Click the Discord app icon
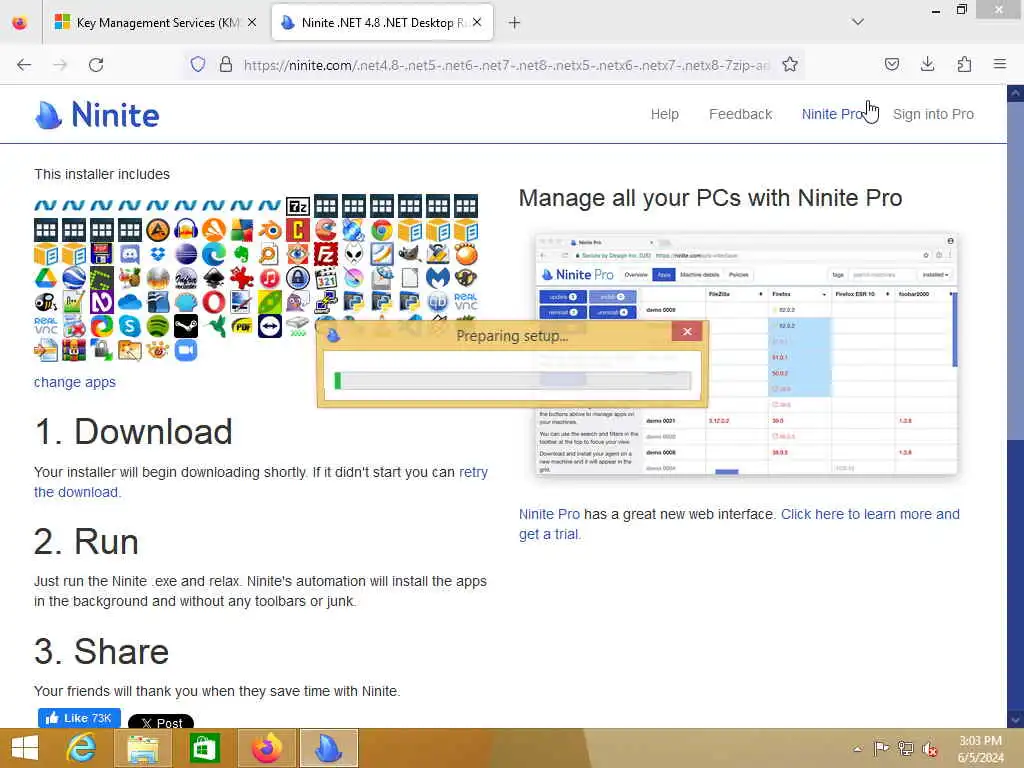Screen dimensions: 1024x768 pyautogui.click(x=130, y=255)
